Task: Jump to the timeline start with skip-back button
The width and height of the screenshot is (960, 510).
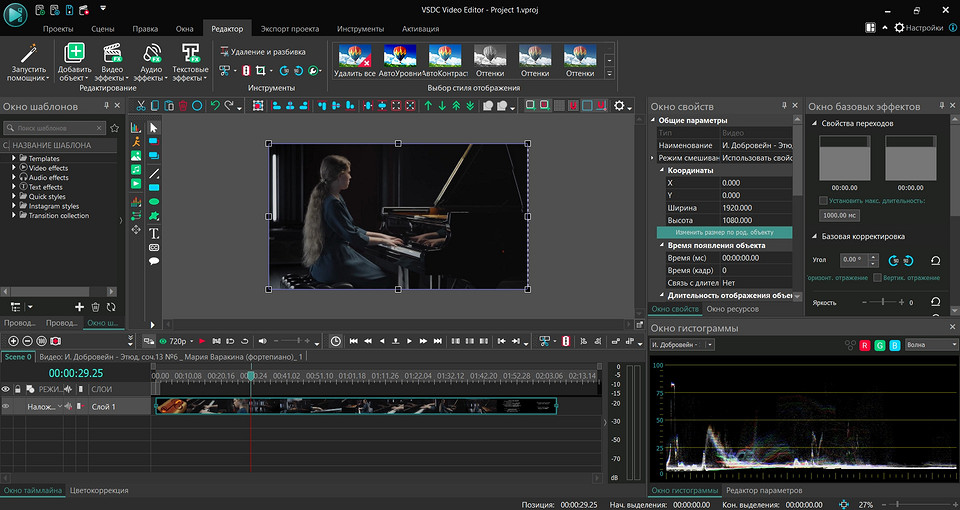Action: pyautogui.click(x=353, y=341)
